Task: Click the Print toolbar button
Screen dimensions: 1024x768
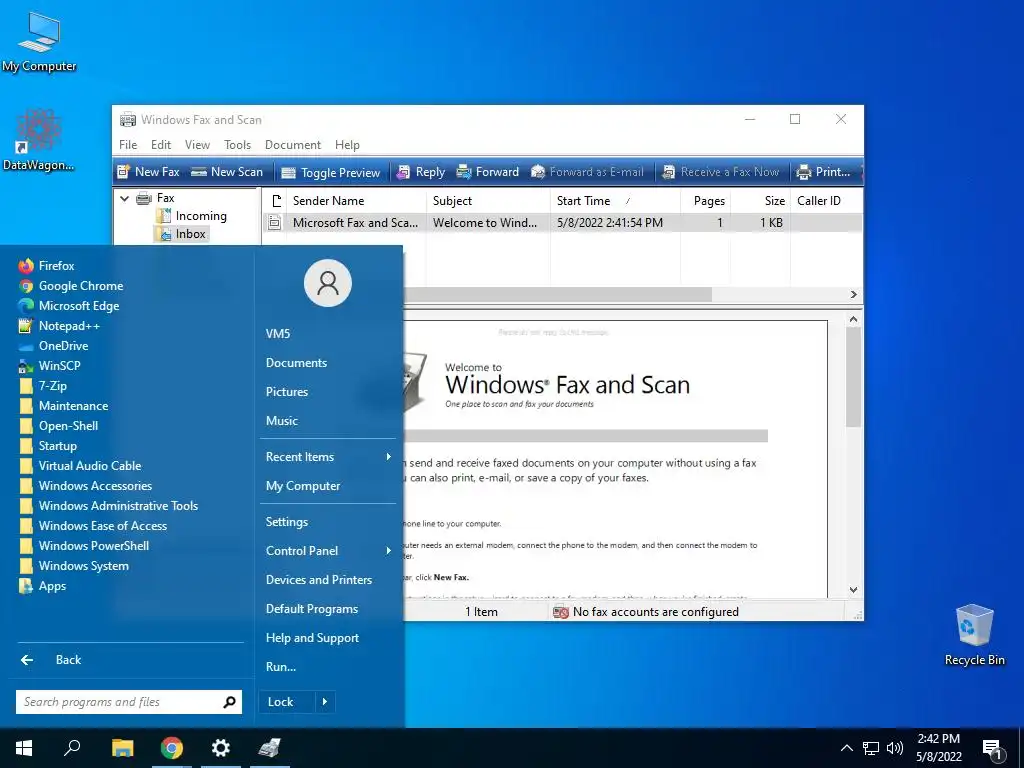Action: 823,172
